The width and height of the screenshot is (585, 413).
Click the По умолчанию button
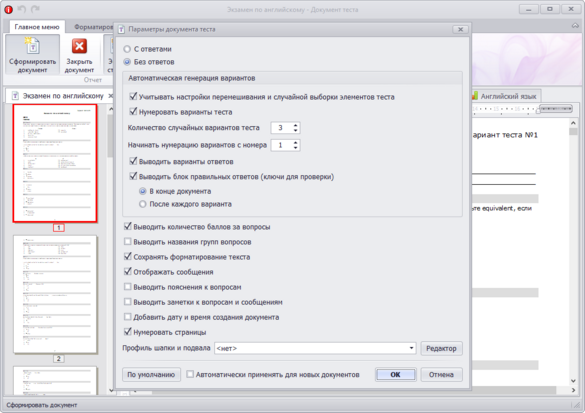pos(151,375)
